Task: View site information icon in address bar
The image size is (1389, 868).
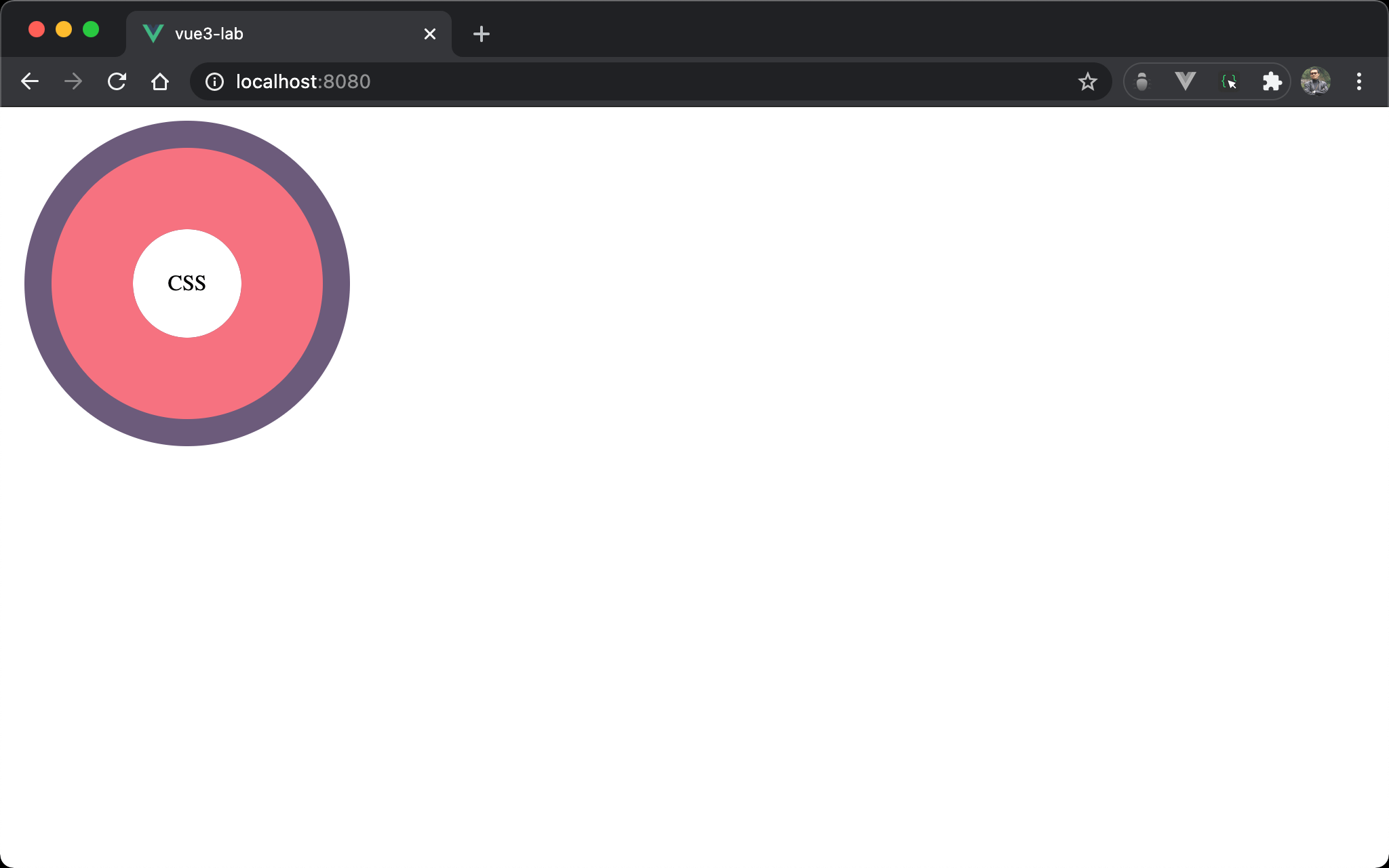Action: point(214,81)
